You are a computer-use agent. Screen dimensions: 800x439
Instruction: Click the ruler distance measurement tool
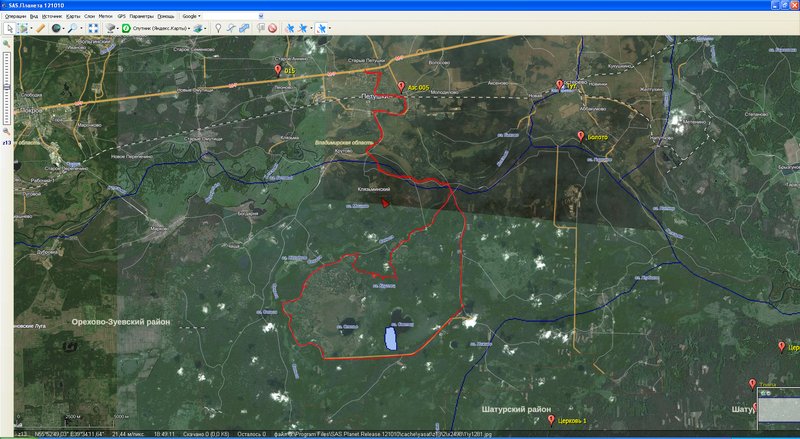click(x=41, y=28)
